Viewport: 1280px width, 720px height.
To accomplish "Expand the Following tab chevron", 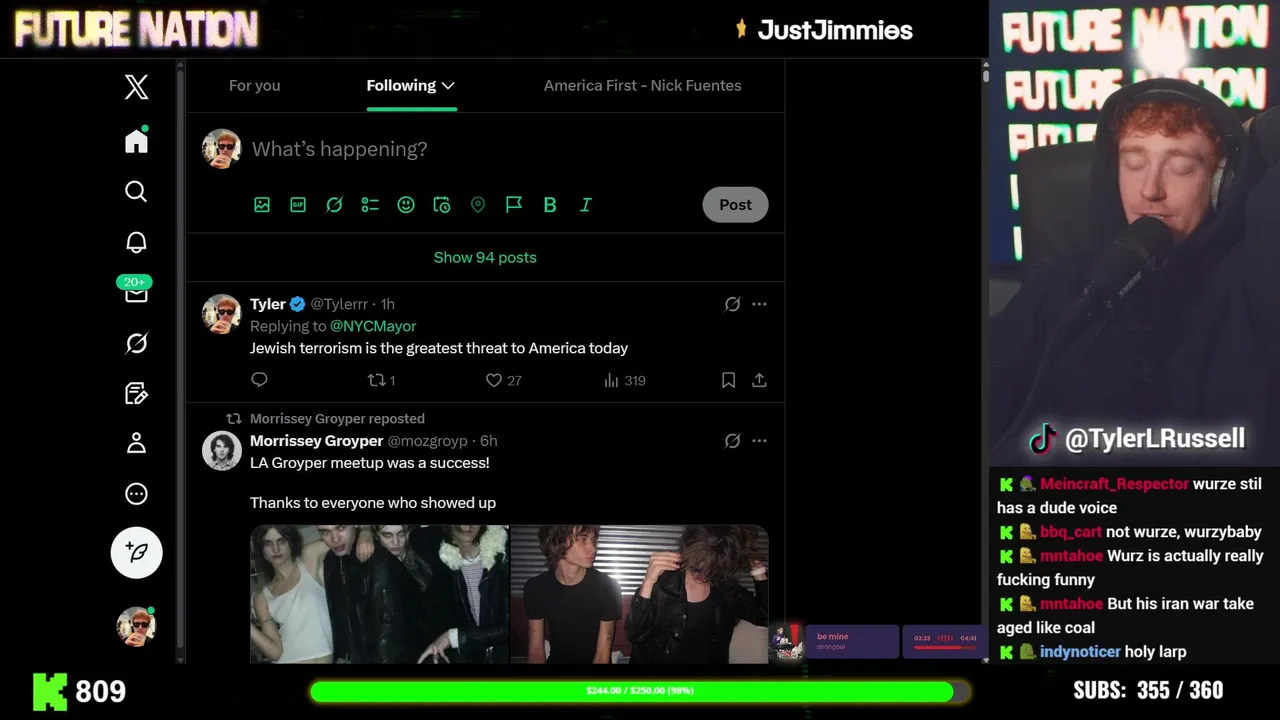I will click(448, 86).
